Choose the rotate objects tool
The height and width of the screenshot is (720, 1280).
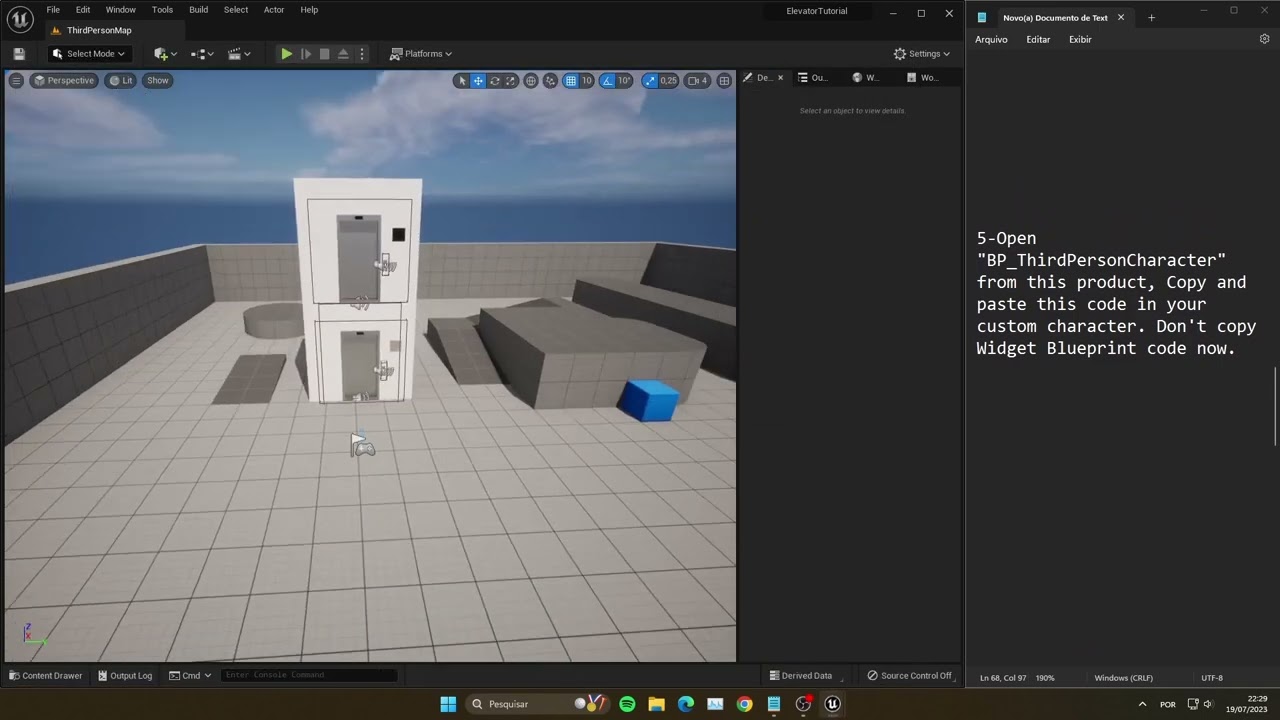tap(494, 81)
